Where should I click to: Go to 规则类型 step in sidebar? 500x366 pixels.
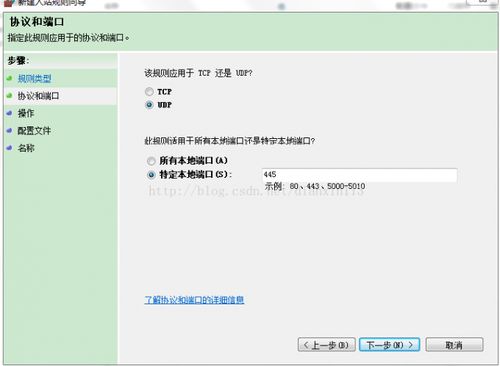(x=34, y=79)
